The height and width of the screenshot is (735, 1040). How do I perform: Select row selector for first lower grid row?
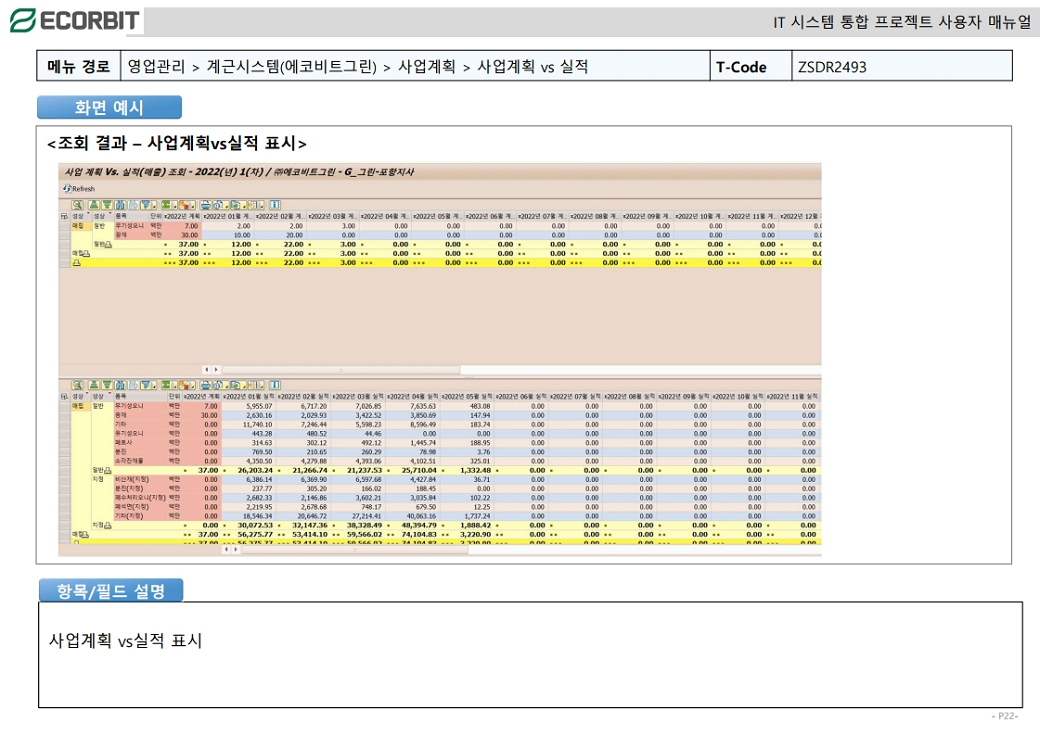coord(64,407)
